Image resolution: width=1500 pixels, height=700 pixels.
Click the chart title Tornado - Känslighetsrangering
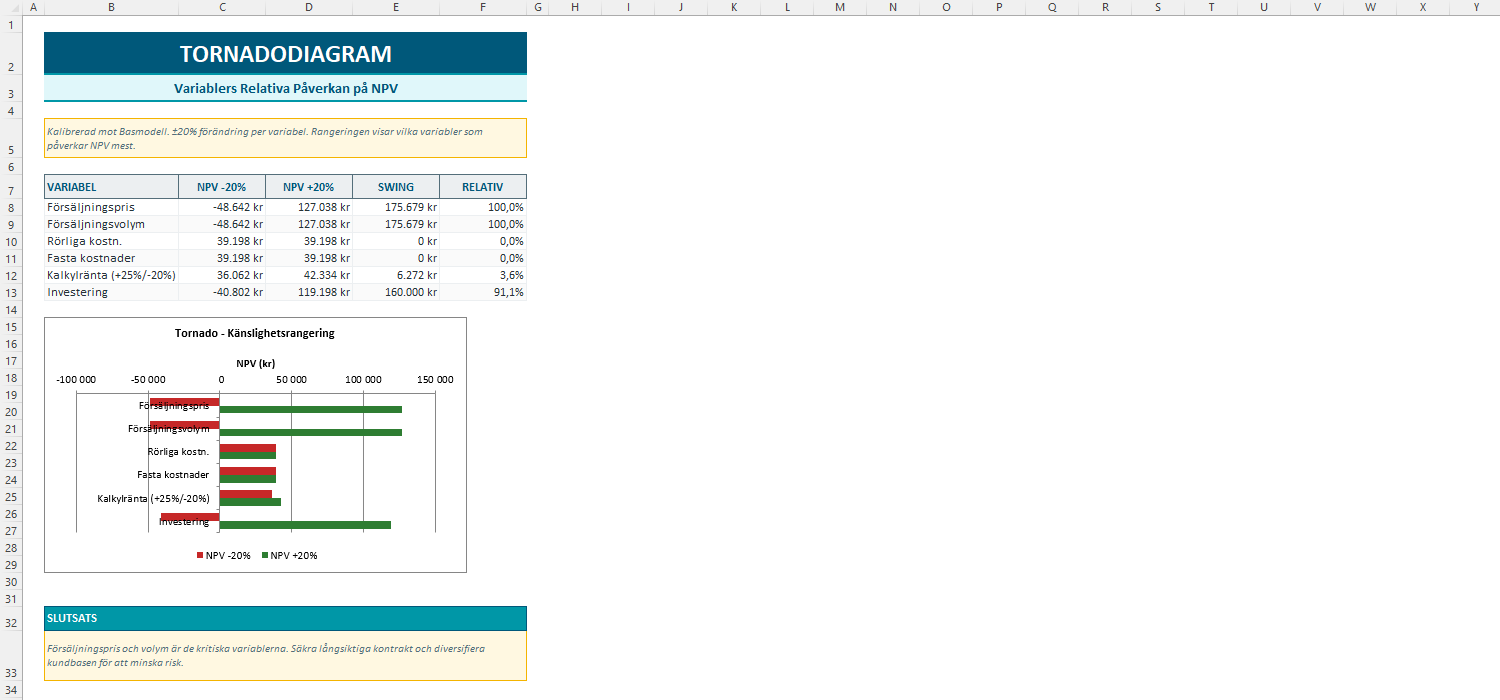[x=255, y=333]
